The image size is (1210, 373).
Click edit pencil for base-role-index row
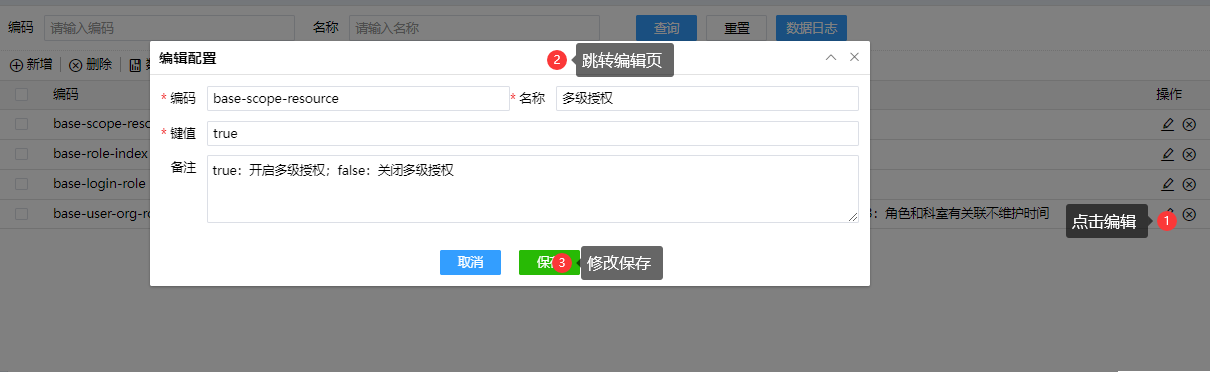[1168, 154]
